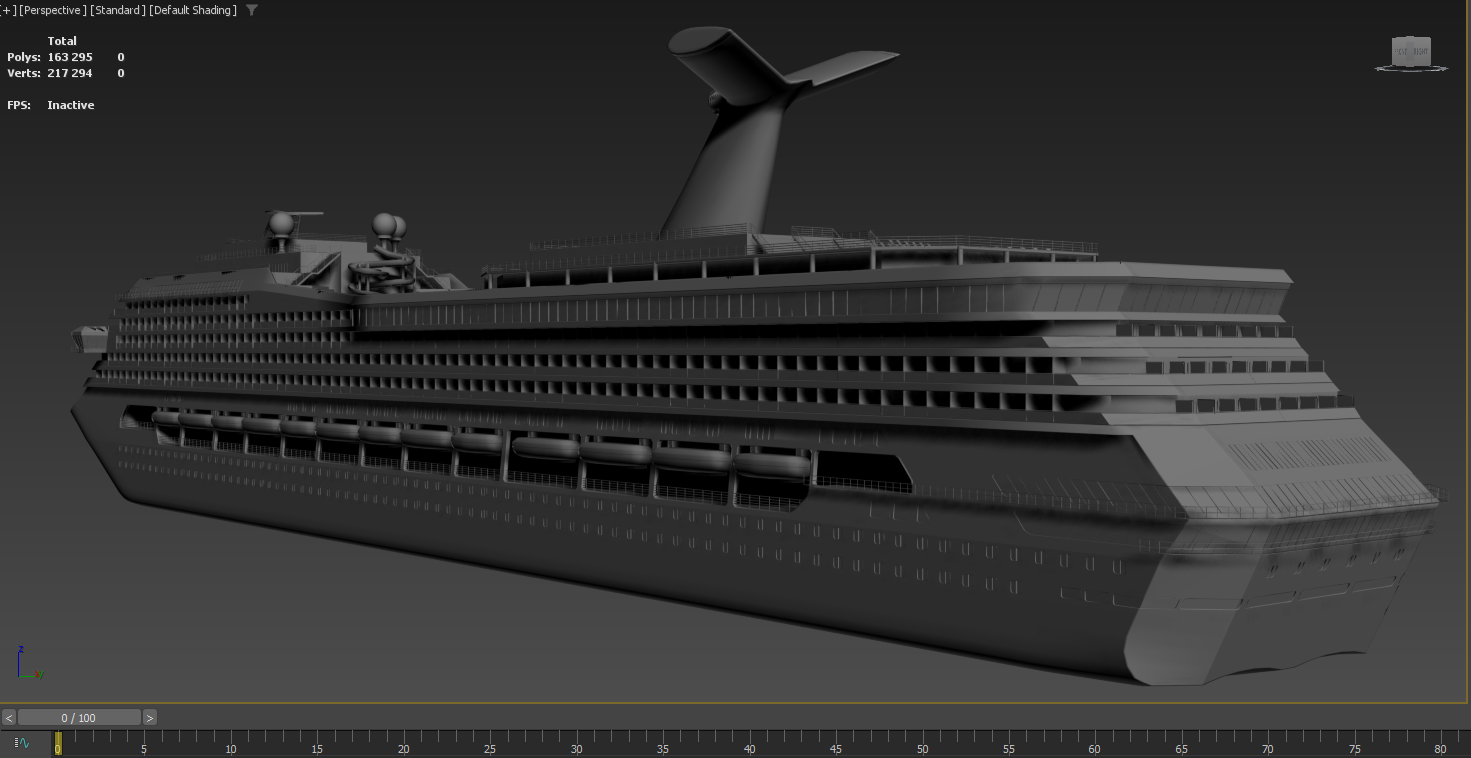The width and height of the screenshot is (1471, 758).
Task: Click the ViewCube Right face
Action: pos(1420,50)
